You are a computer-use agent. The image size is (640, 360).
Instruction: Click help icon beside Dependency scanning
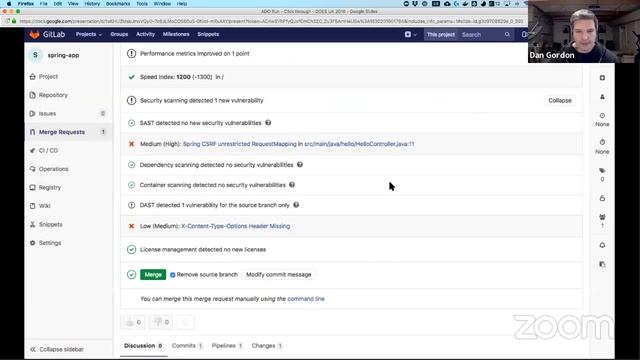coord(300,164)
